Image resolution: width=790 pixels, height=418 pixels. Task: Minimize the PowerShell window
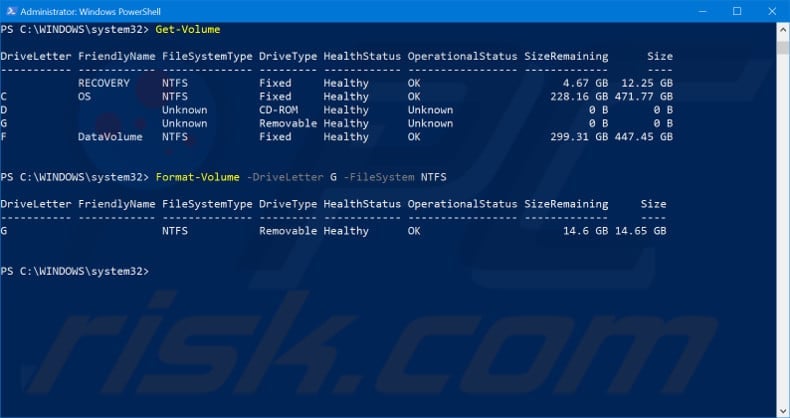[703, 11]
